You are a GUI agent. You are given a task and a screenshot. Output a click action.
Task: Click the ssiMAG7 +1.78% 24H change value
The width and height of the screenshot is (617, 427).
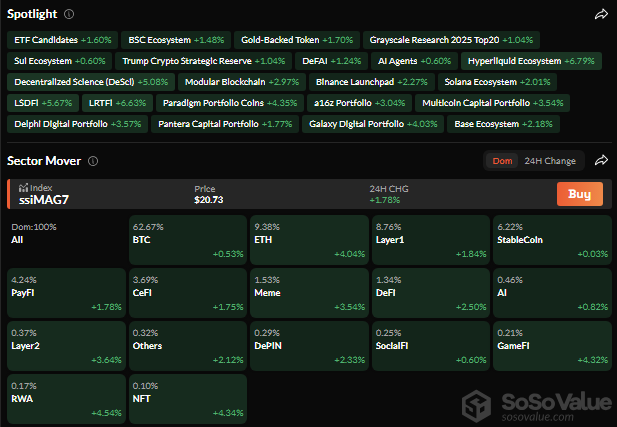click(x=384, y=200)
